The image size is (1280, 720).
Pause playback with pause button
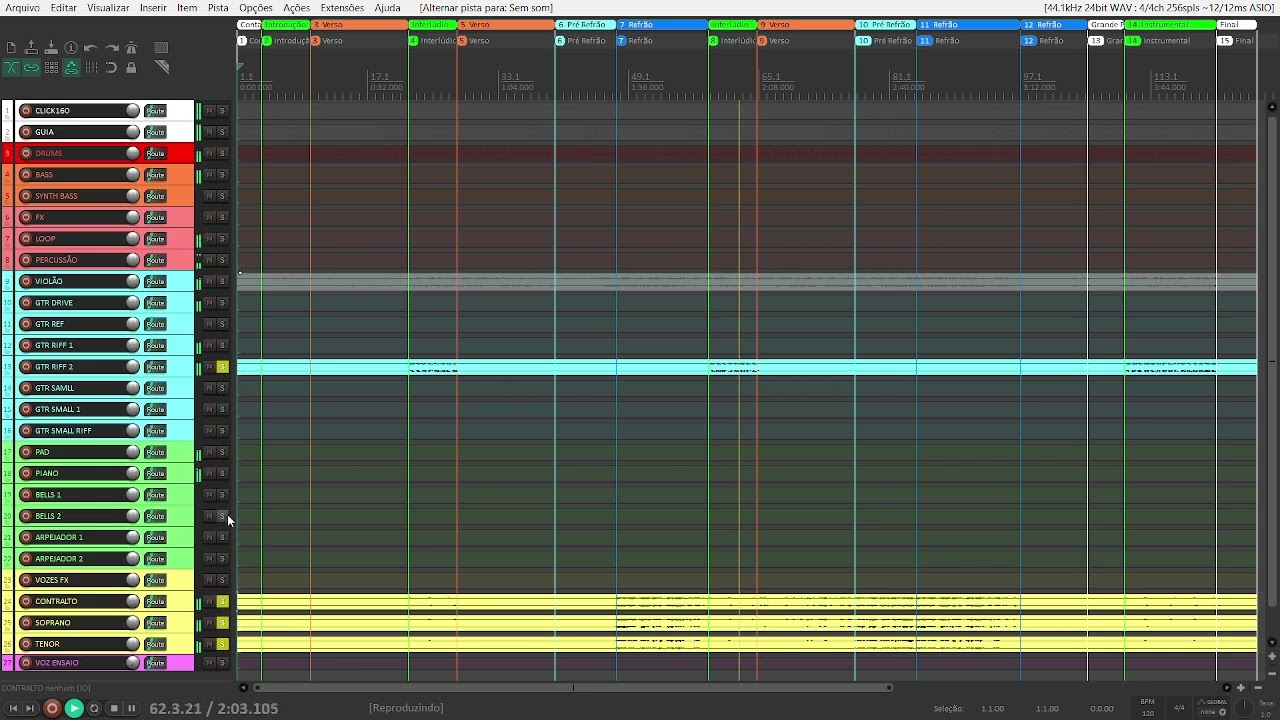pos(132,708)
